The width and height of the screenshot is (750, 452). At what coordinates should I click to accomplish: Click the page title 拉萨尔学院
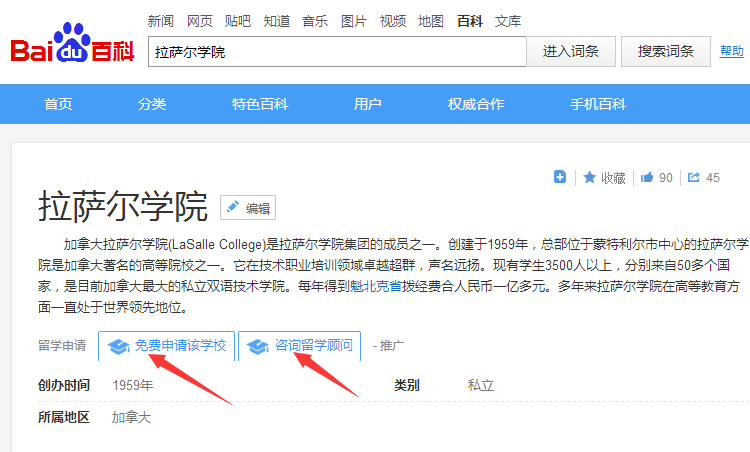(x=123, y=206)
